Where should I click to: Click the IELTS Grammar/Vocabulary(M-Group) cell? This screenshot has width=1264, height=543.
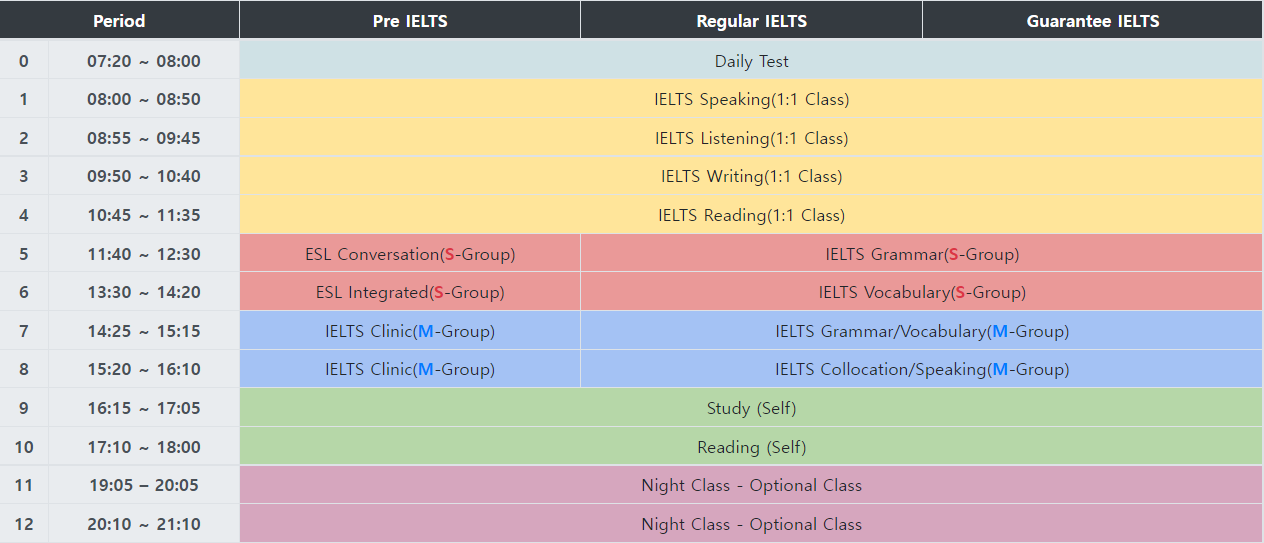coord(921,331)
